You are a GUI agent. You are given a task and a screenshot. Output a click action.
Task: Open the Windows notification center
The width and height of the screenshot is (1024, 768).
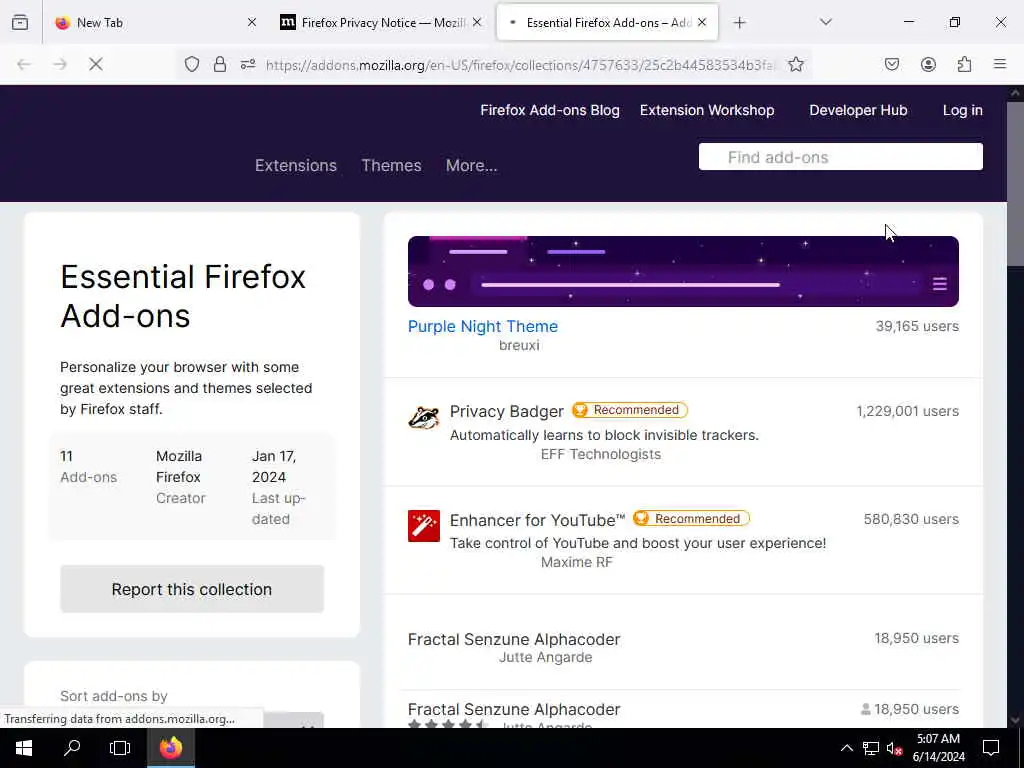tap(991, 748)
